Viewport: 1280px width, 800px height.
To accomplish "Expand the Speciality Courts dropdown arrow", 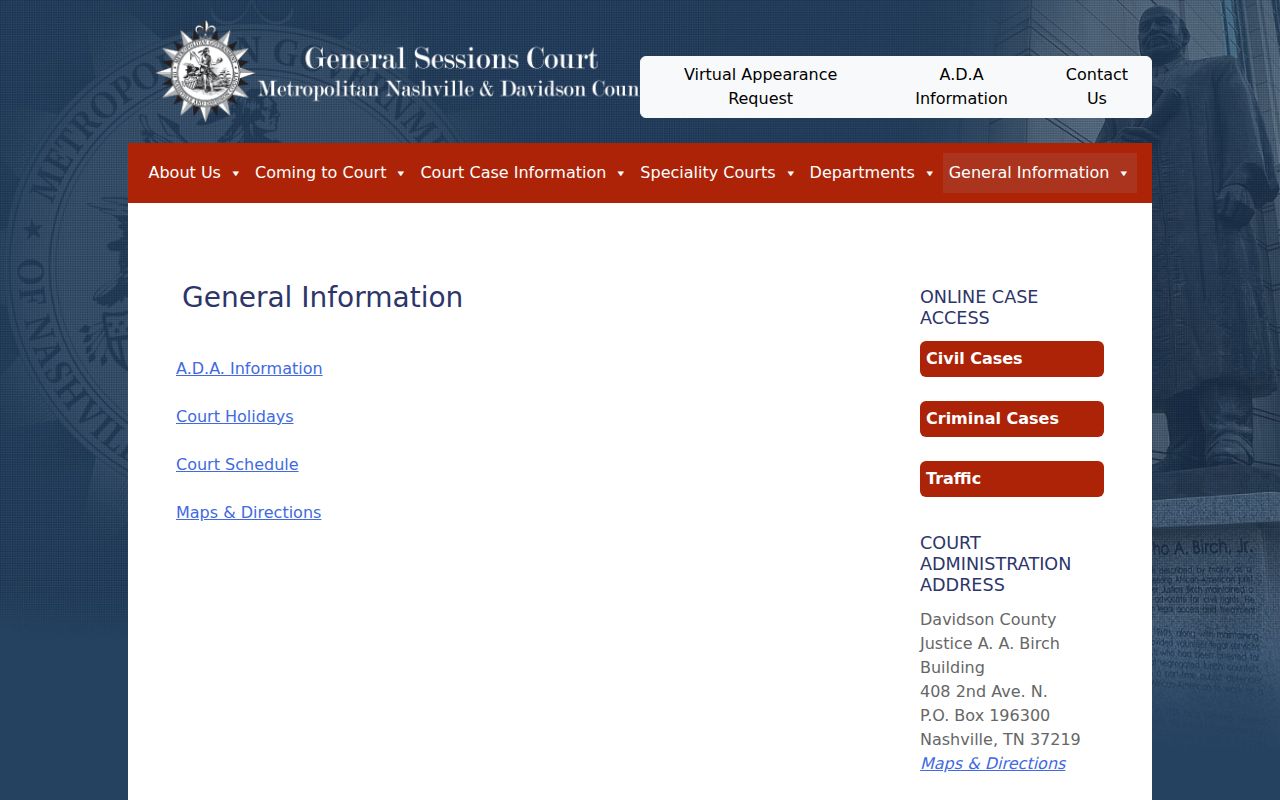I will pyautogui.click(x=791, y=173).
